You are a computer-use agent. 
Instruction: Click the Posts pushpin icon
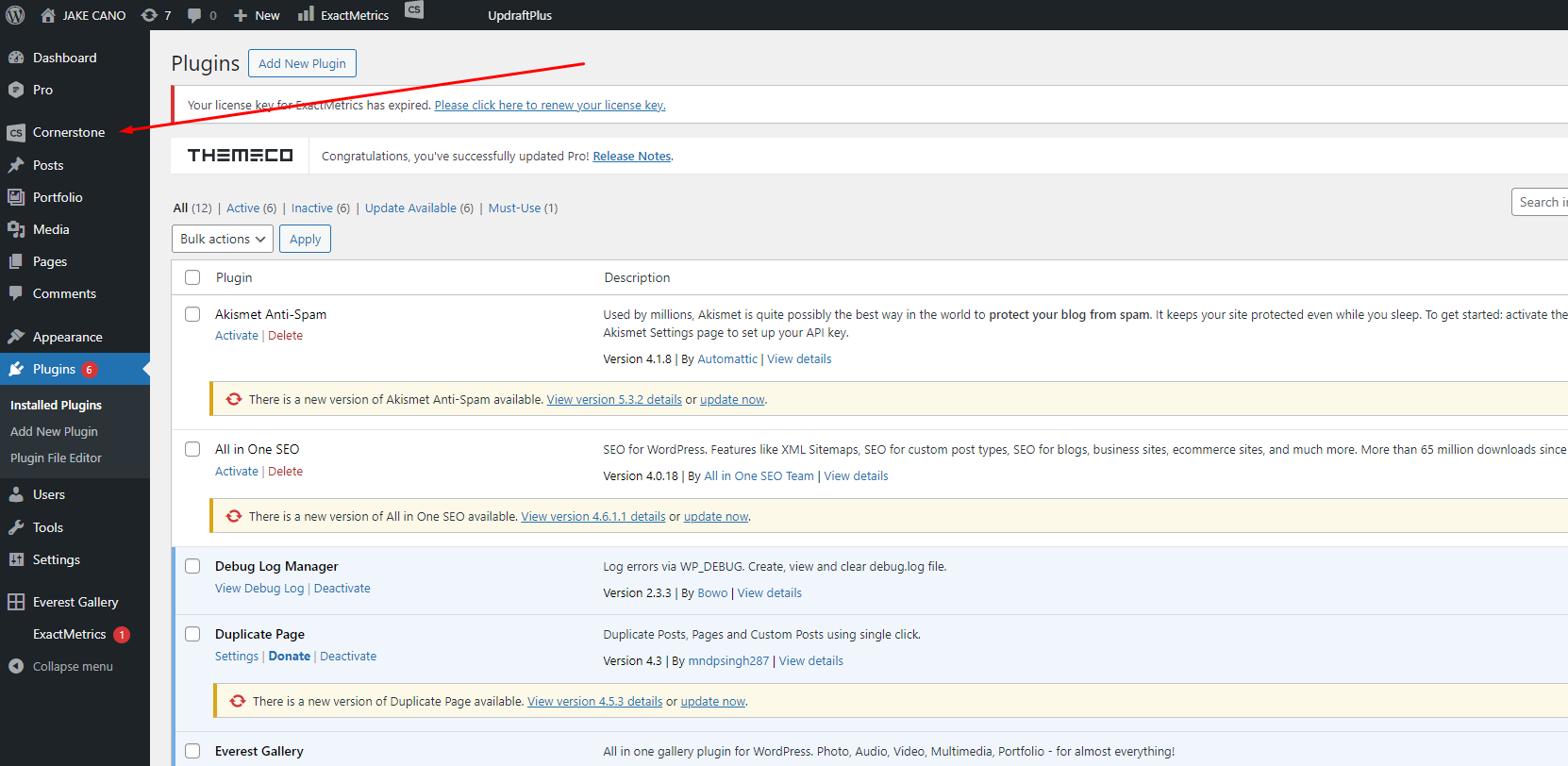click(16, 165)
